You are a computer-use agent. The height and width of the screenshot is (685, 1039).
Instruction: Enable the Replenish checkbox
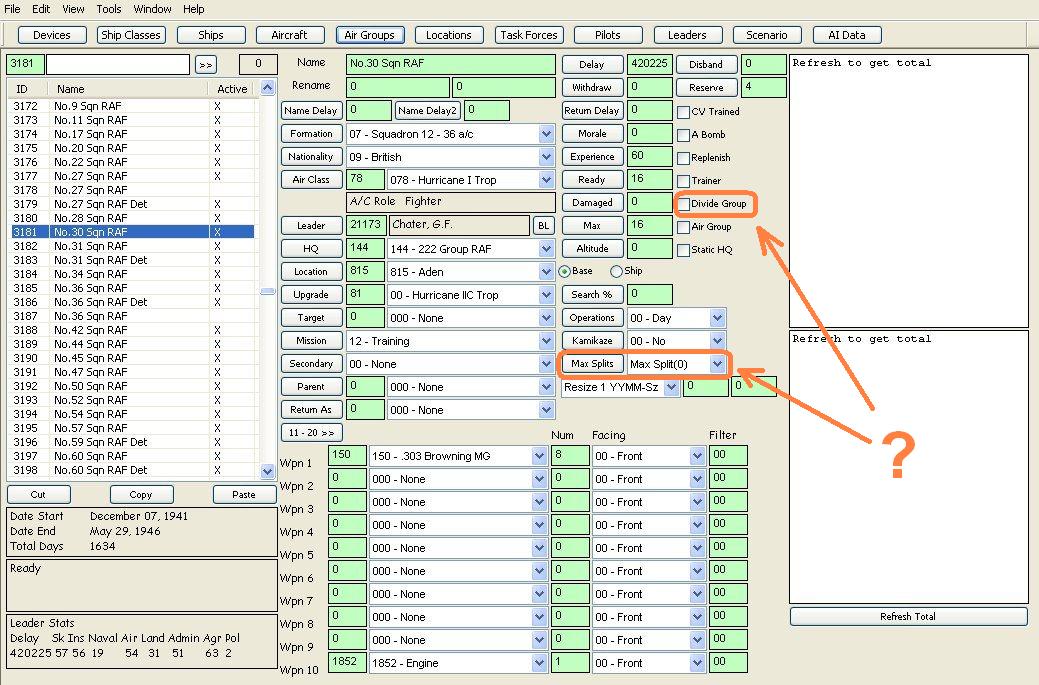tap(684, 158)
